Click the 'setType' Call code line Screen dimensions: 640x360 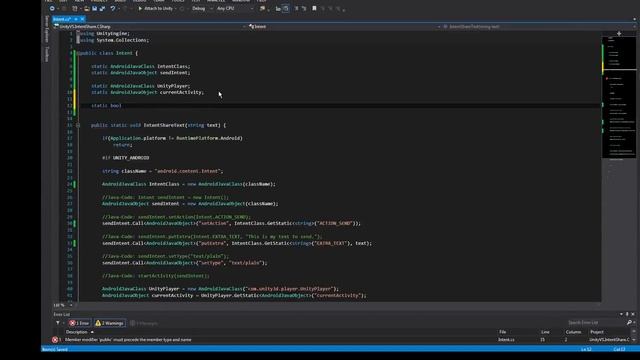click(x=184, y=263)
